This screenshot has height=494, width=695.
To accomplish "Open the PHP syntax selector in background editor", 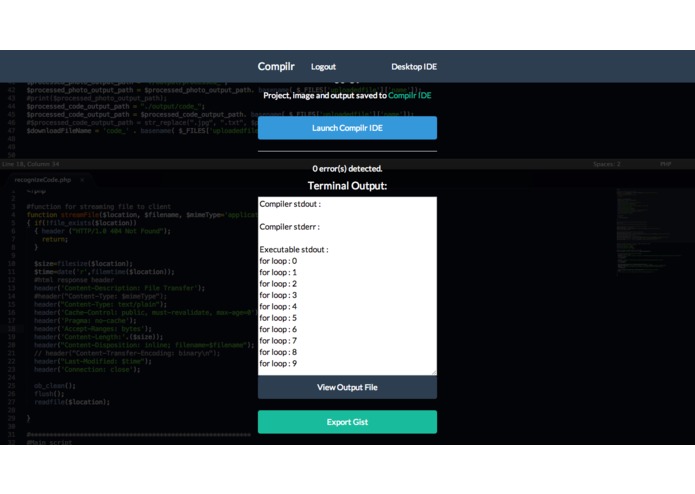I will click(x=665, y=164).
